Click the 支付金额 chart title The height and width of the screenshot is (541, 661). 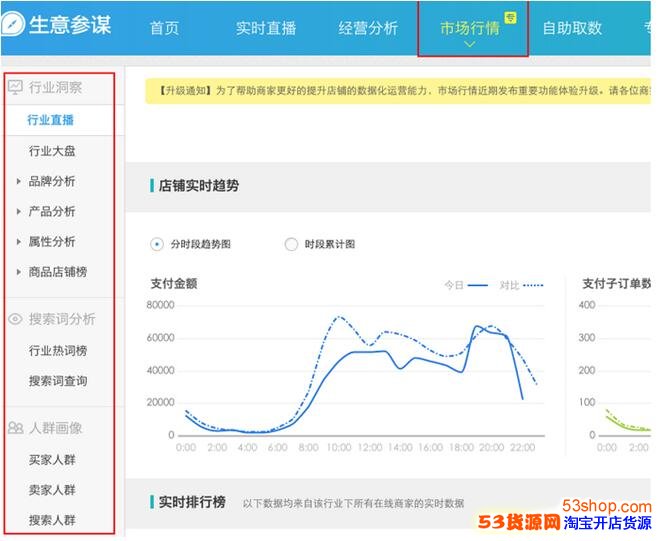(x=174, y=284)
